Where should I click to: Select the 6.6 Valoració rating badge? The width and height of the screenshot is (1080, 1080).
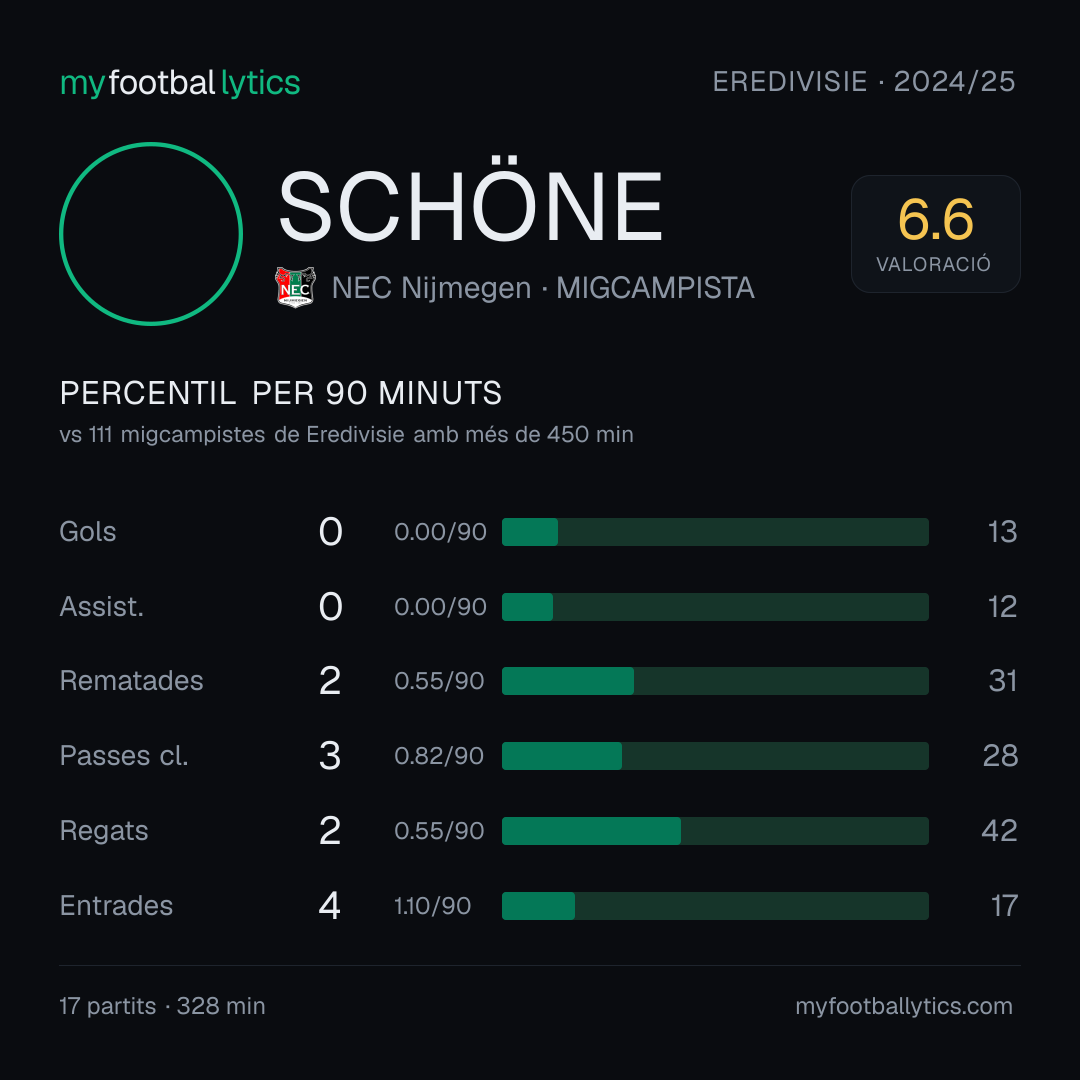[935, 233]
